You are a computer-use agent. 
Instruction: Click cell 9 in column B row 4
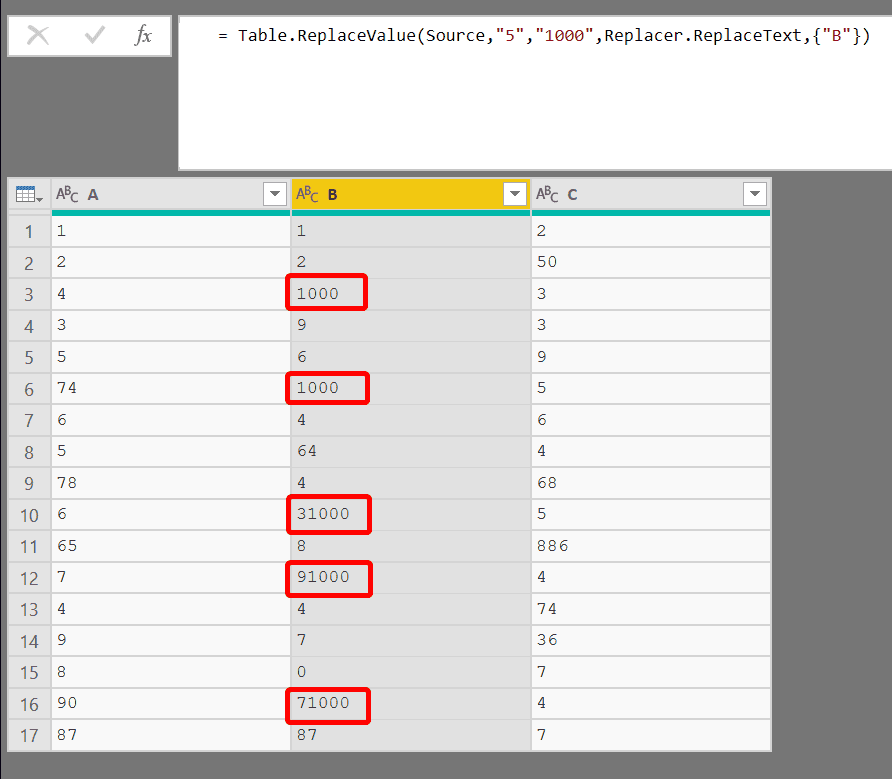[x=411, y=325]
